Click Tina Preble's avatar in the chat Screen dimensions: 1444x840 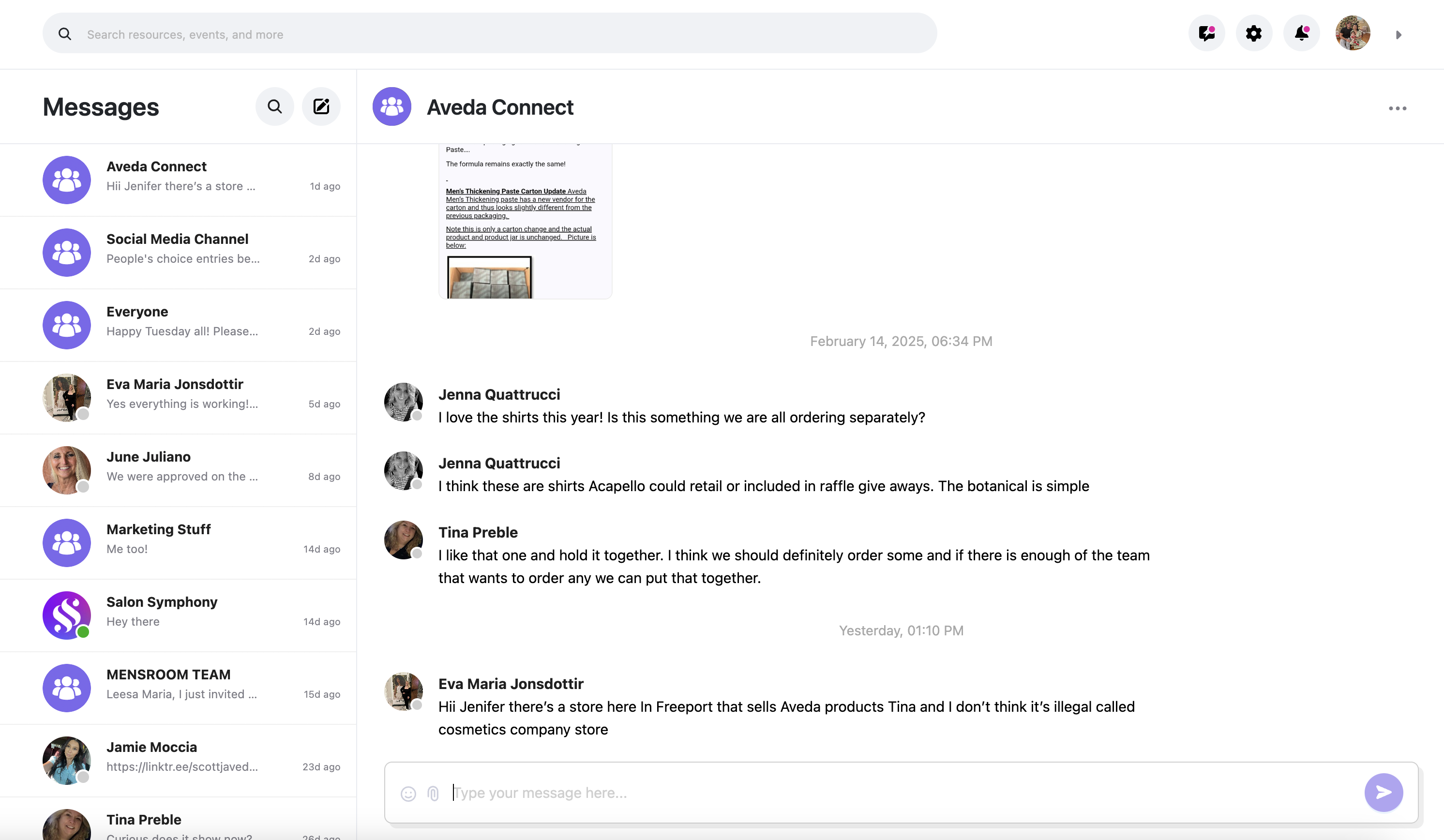[404, 540]
